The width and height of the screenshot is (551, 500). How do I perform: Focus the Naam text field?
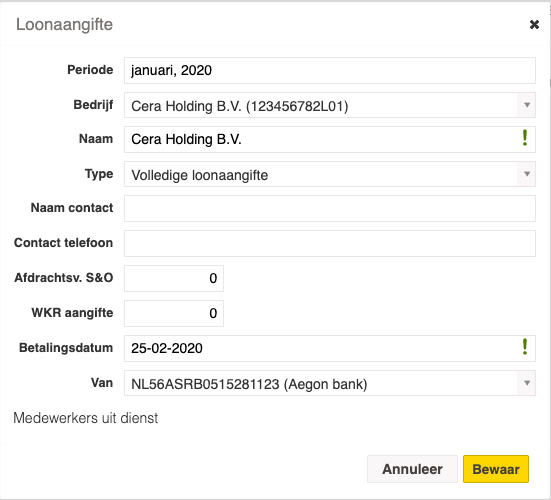pyautogui.click(x=330, y=139)
